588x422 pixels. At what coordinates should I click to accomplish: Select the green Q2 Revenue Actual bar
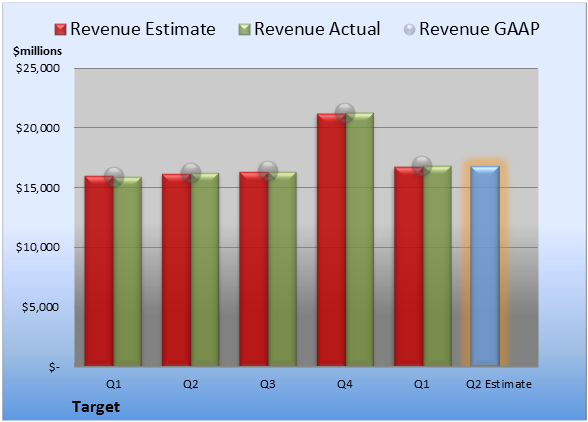click(x=205, y=270)
